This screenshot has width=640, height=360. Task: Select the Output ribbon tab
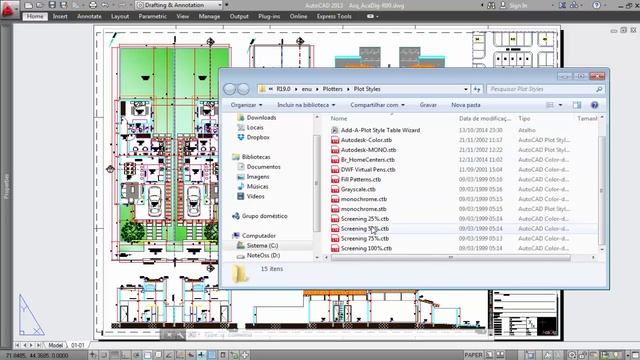coord(239,16)
